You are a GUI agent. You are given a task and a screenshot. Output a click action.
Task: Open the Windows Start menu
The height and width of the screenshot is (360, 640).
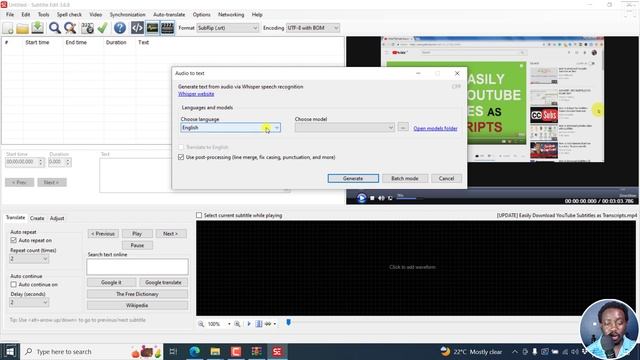(10, 351)
